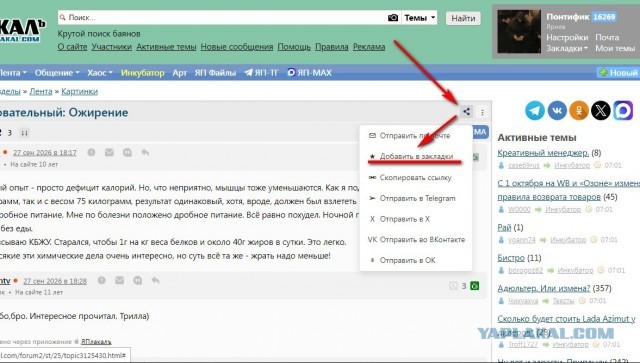Open the Активные темы header link
This screenshot has width=640, height=363.
(166, 47)
